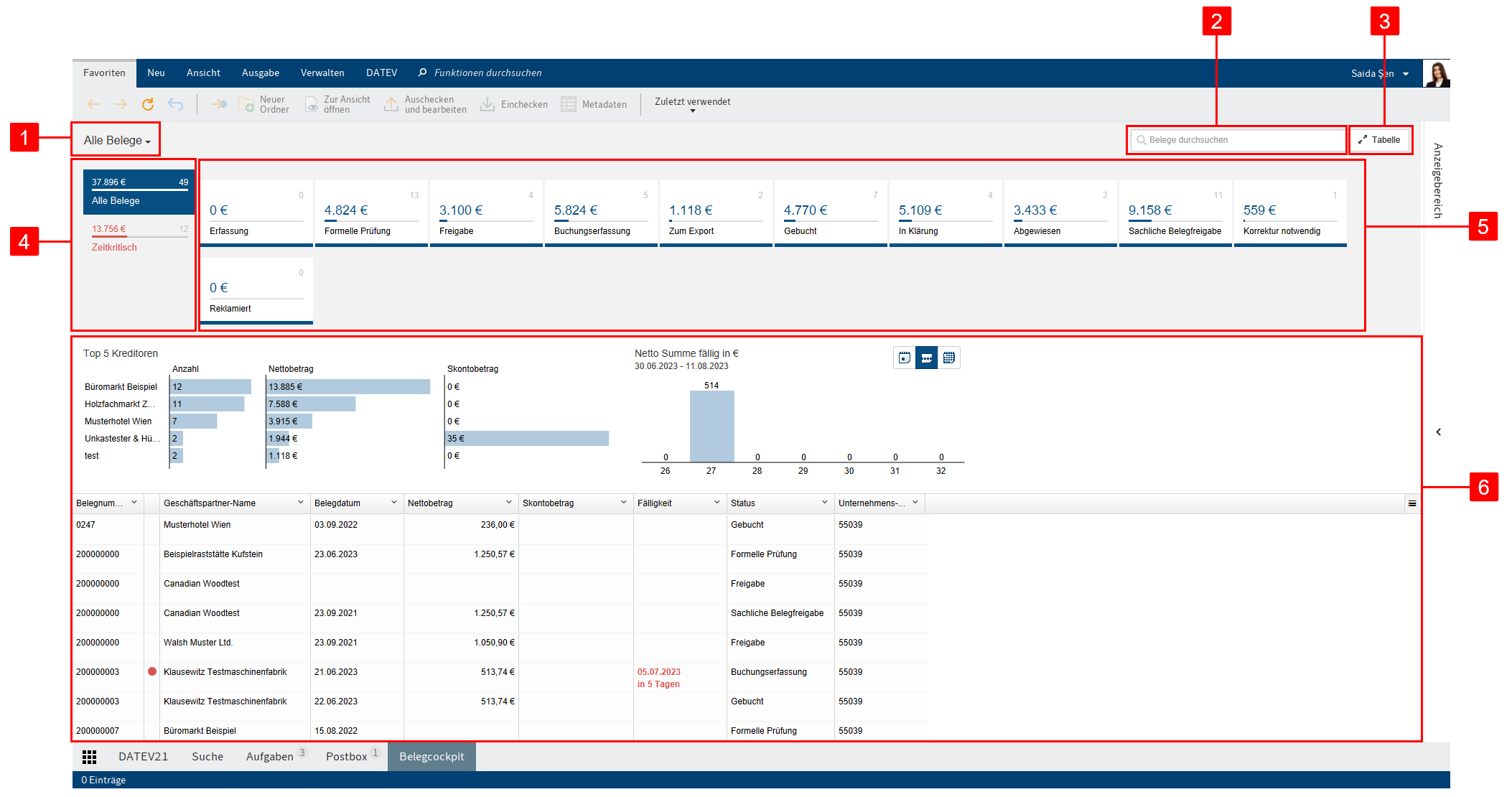This screenshot has height=797, width=1512.
Task: Open the Saida Şen user menu
Action: (x=1379, y=73)
